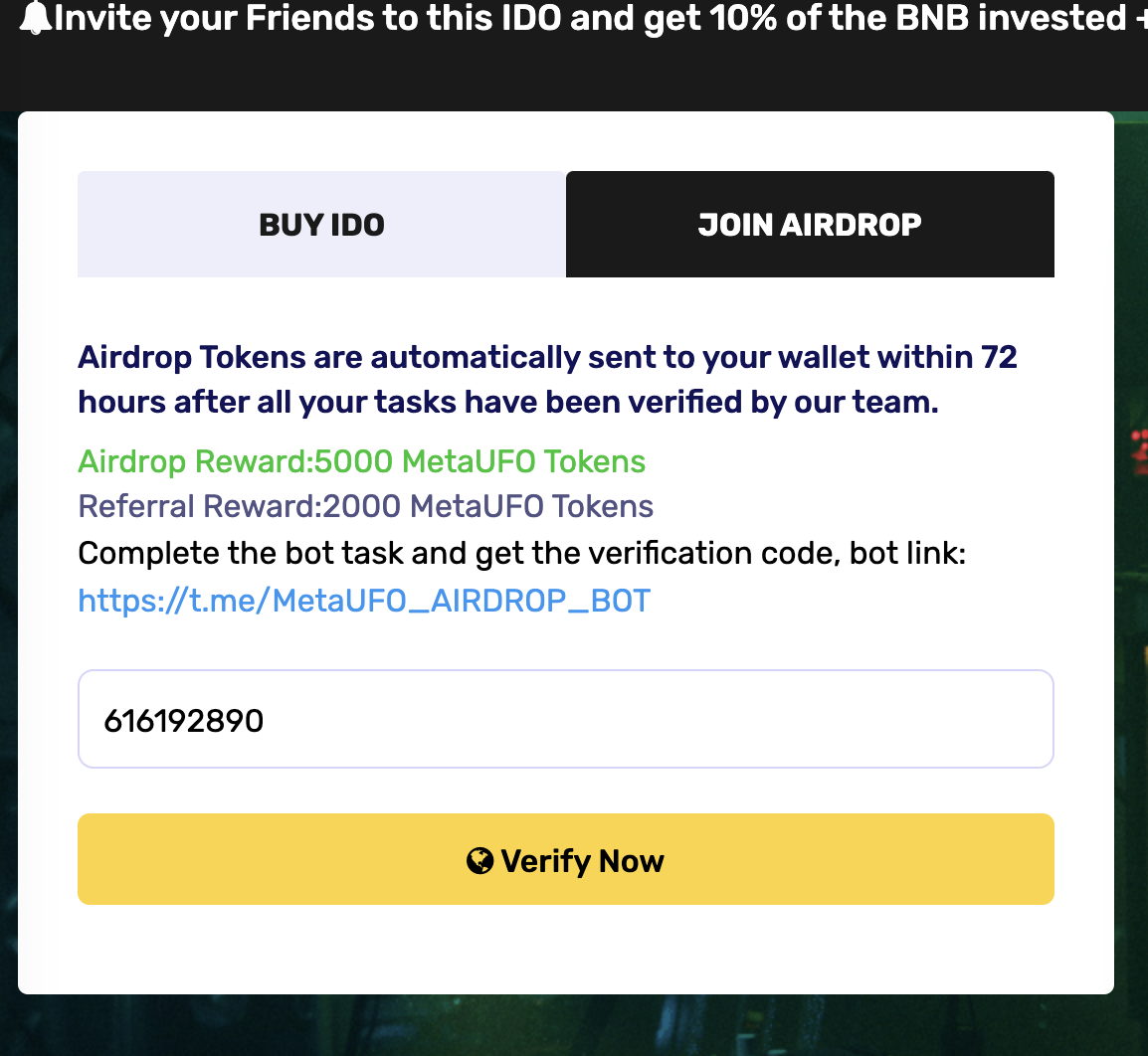Viewport: 1148px width, 1056px height.
Task: Click the bell icon in the top banner
Action: [x=36, y=18]
